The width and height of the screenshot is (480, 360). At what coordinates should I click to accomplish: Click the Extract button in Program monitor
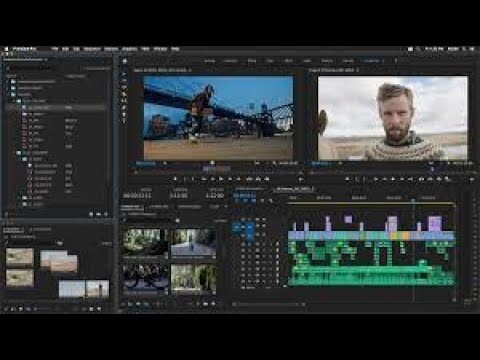point(430,179)
